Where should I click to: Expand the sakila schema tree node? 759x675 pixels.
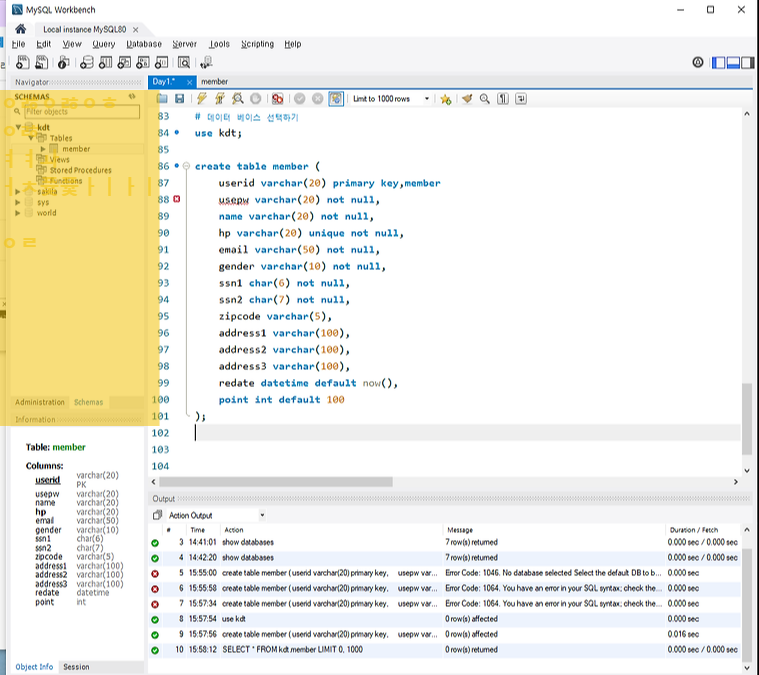point(18,191)
